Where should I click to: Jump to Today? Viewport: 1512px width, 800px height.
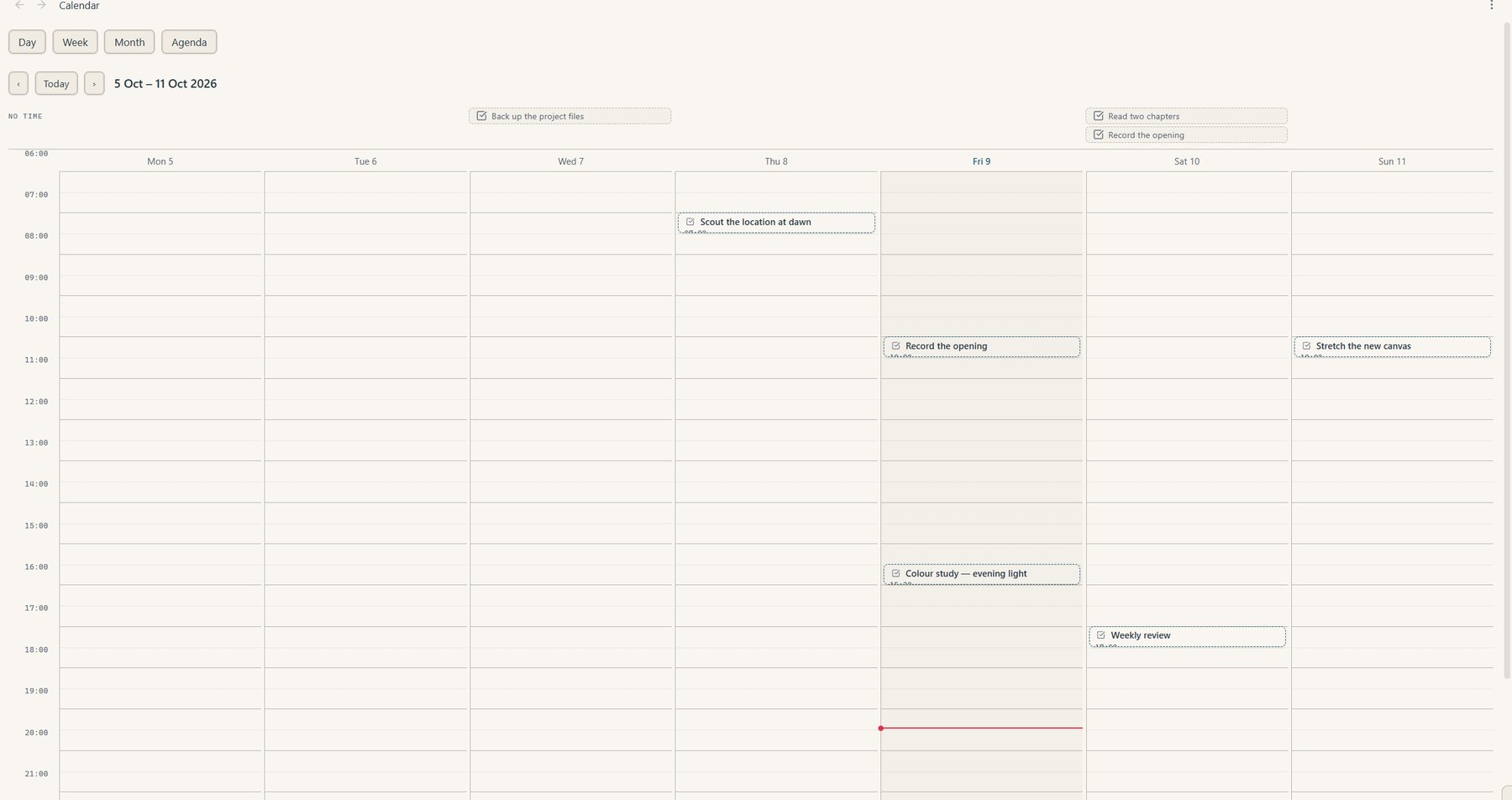tap(56, 83)
